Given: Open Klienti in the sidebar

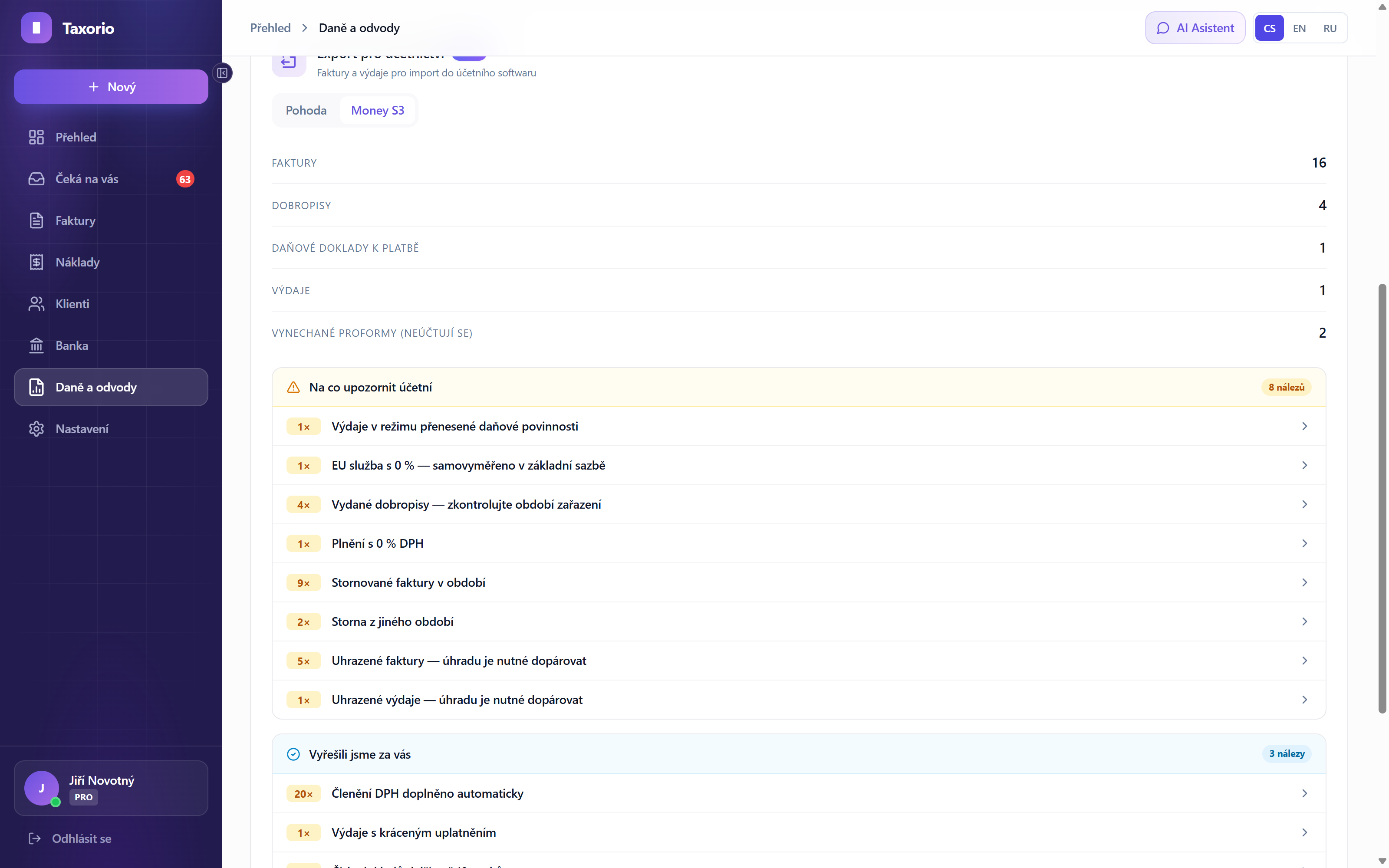Looking at the screenshot, I should tap(111, 304).
